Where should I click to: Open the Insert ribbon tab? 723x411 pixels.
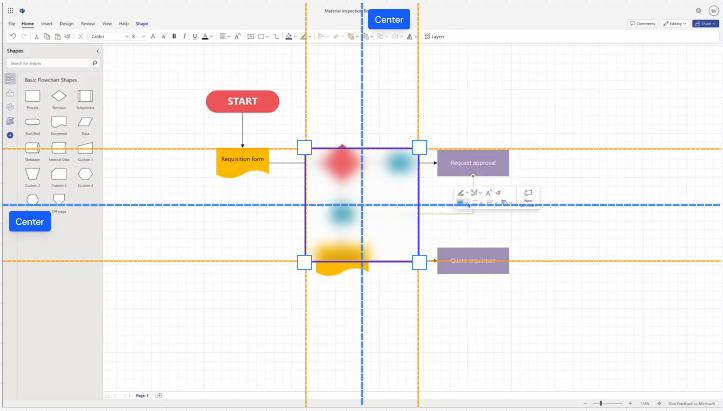click(x=47, y=22)
